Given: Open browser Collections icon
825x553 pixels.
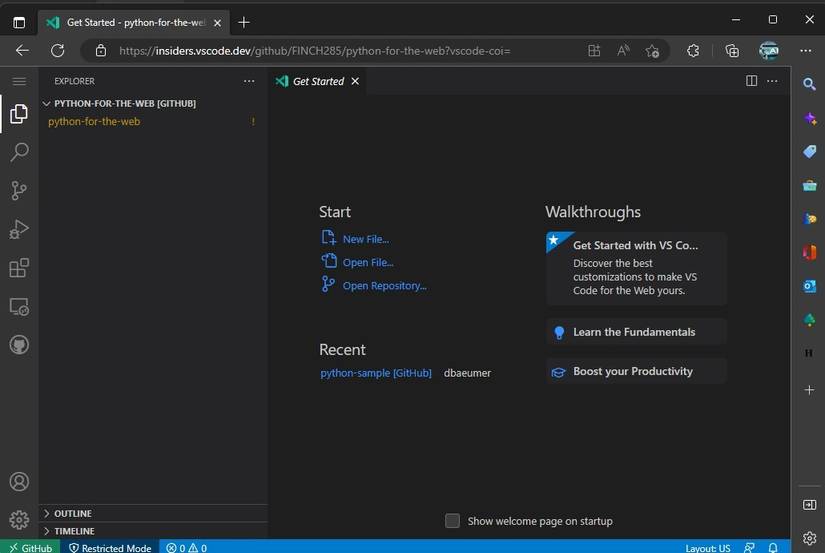Looking at the screenshot, I should tap(732, 51).
